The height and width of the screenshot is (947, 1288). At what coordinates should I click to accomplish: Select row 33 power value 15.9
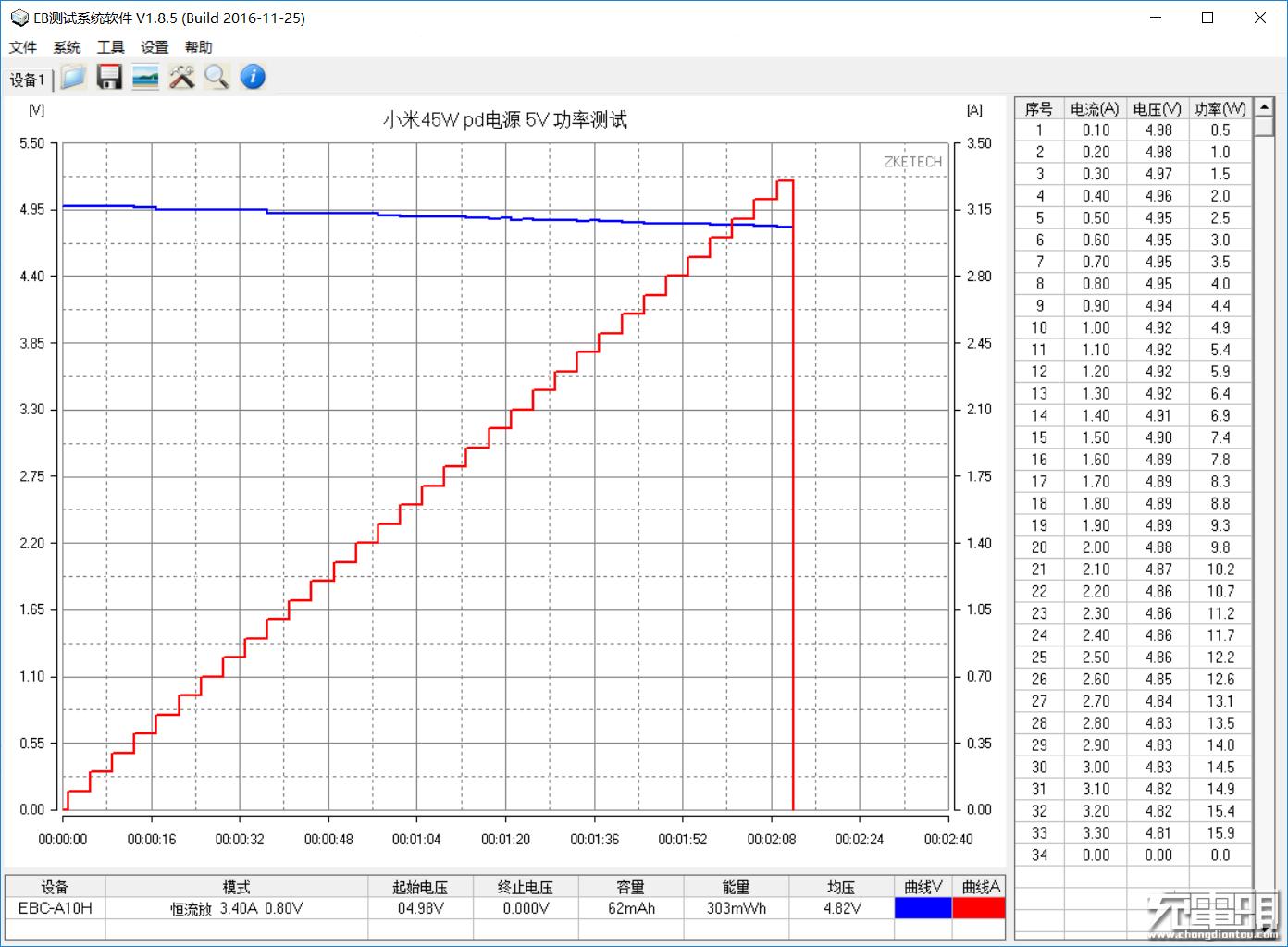pyautogui.click(x=1220, y=833)
